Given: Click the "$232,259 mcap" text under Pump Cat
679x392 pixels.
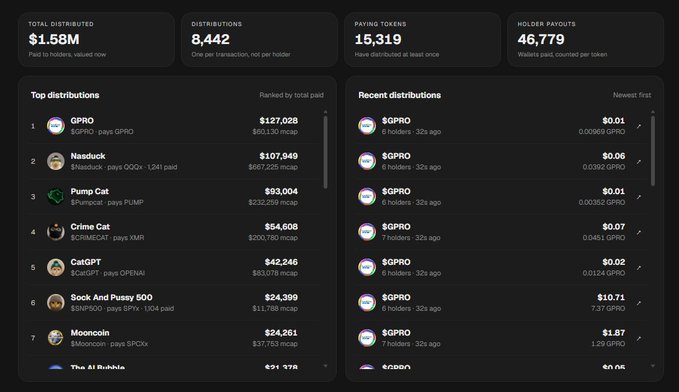Looking at the screenshot, I should (273, 203).
